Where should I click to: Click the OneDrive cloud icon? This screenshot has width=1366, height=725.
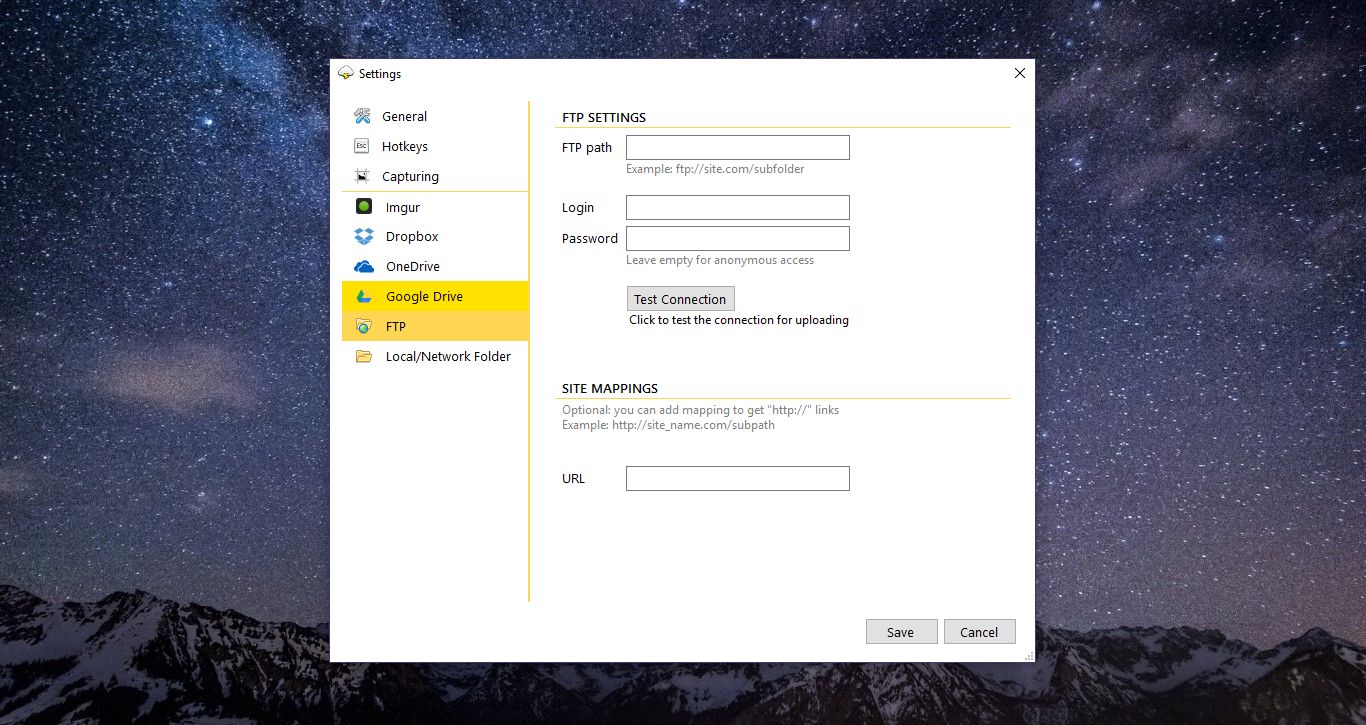364,267
